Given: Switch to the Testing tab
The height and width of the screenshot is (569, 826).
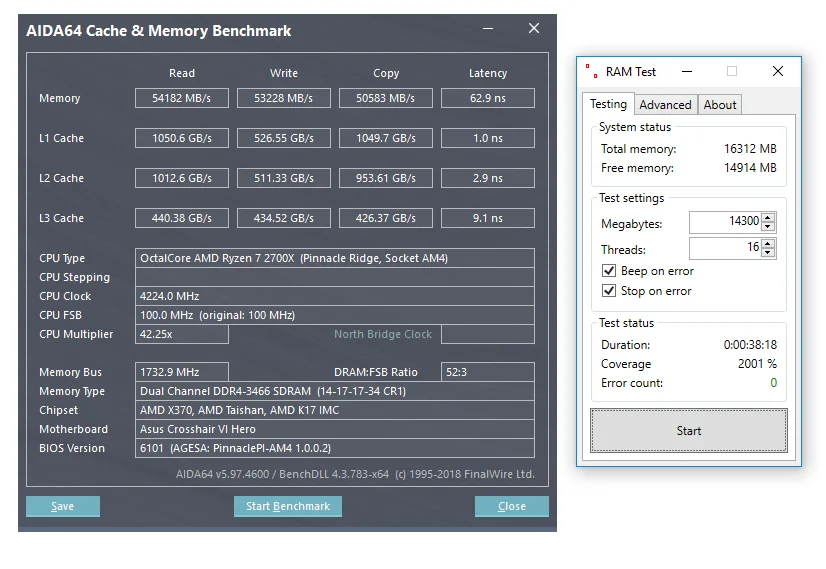Looking at the screenshot, I should pos(608,104).
